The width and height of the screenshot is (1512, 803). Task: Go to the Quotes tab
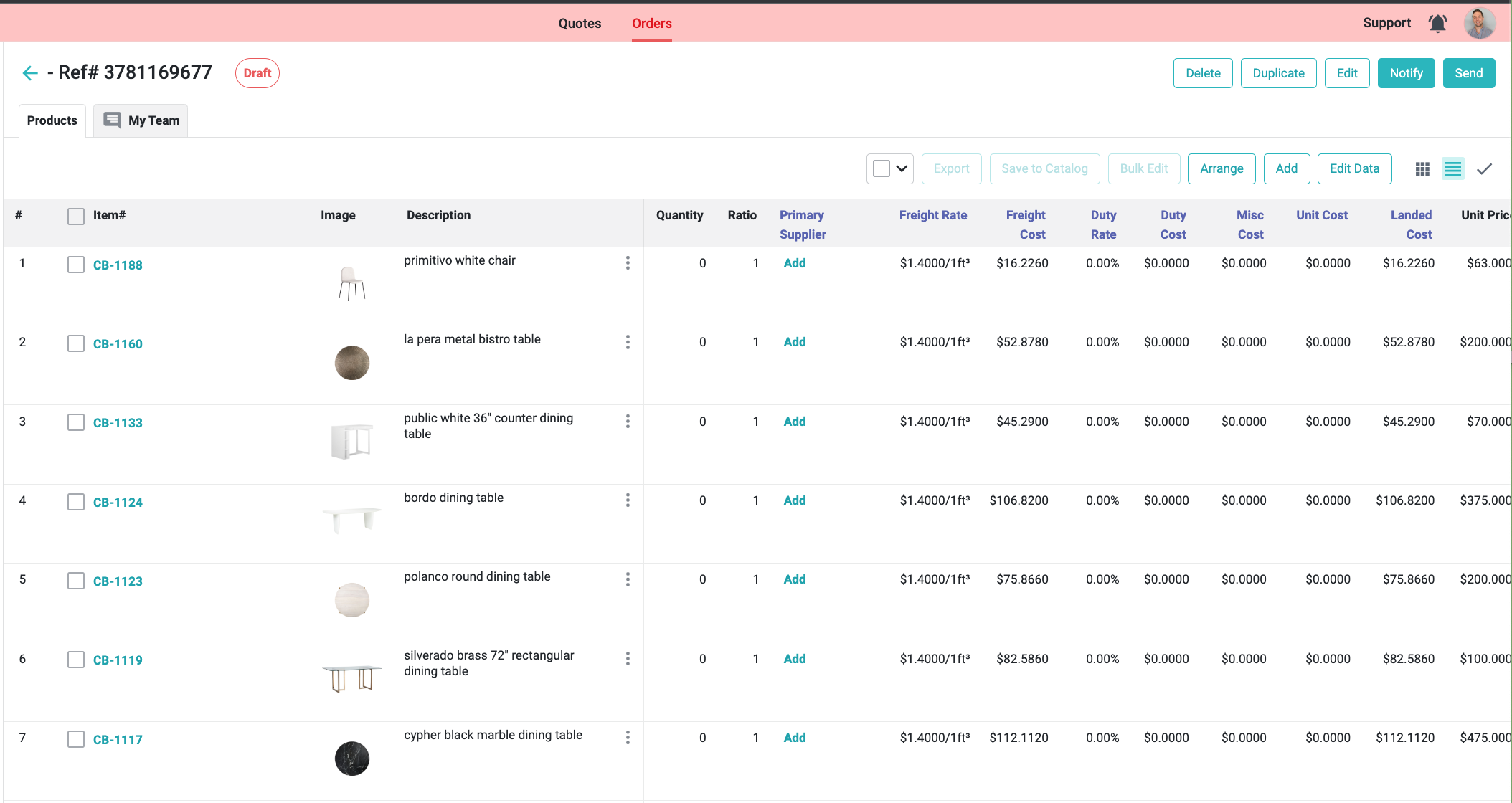click(580, 24)
